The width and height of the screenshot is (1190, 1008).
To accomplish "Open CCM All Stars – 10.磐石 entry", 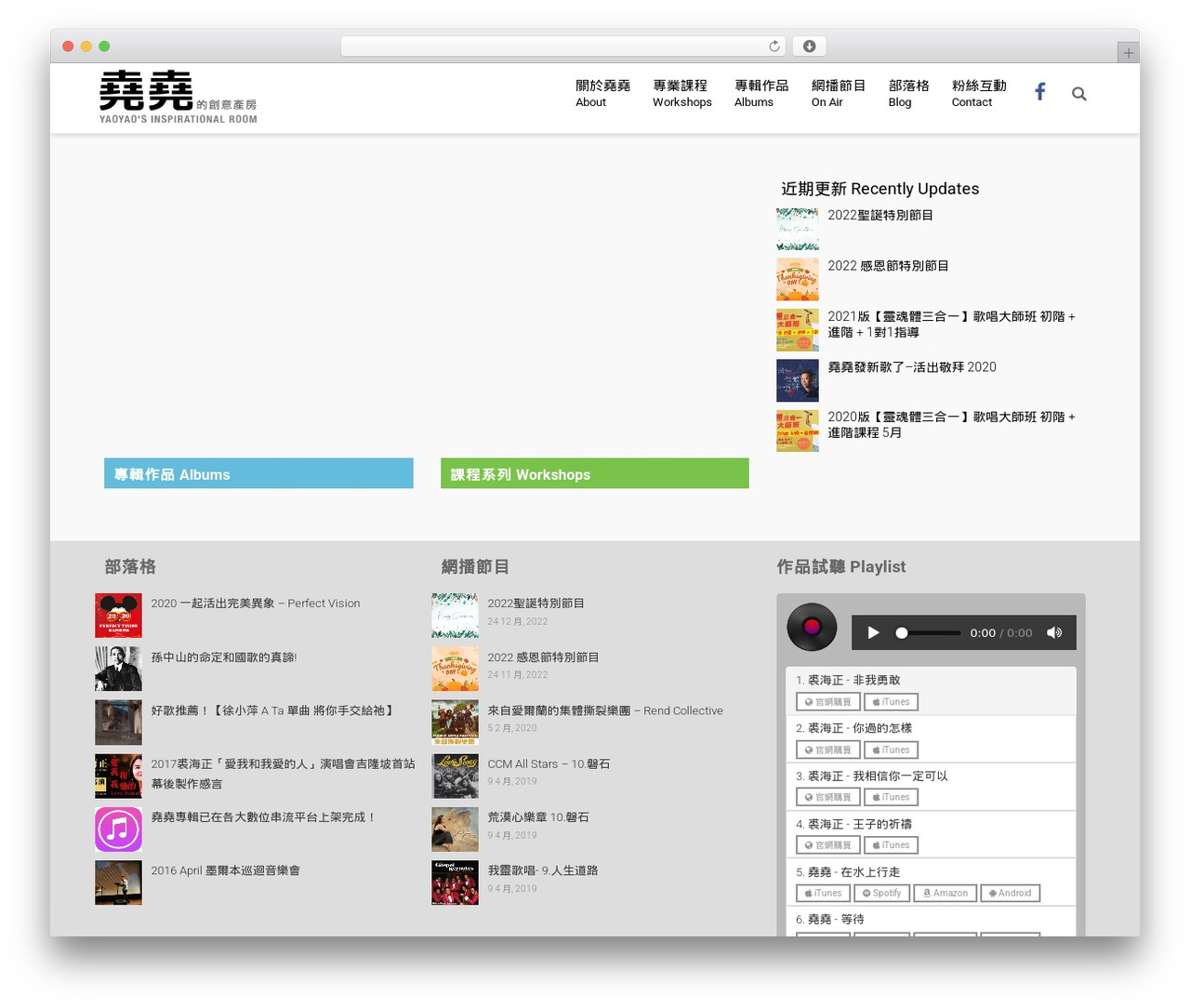I will tap(549, 764).
